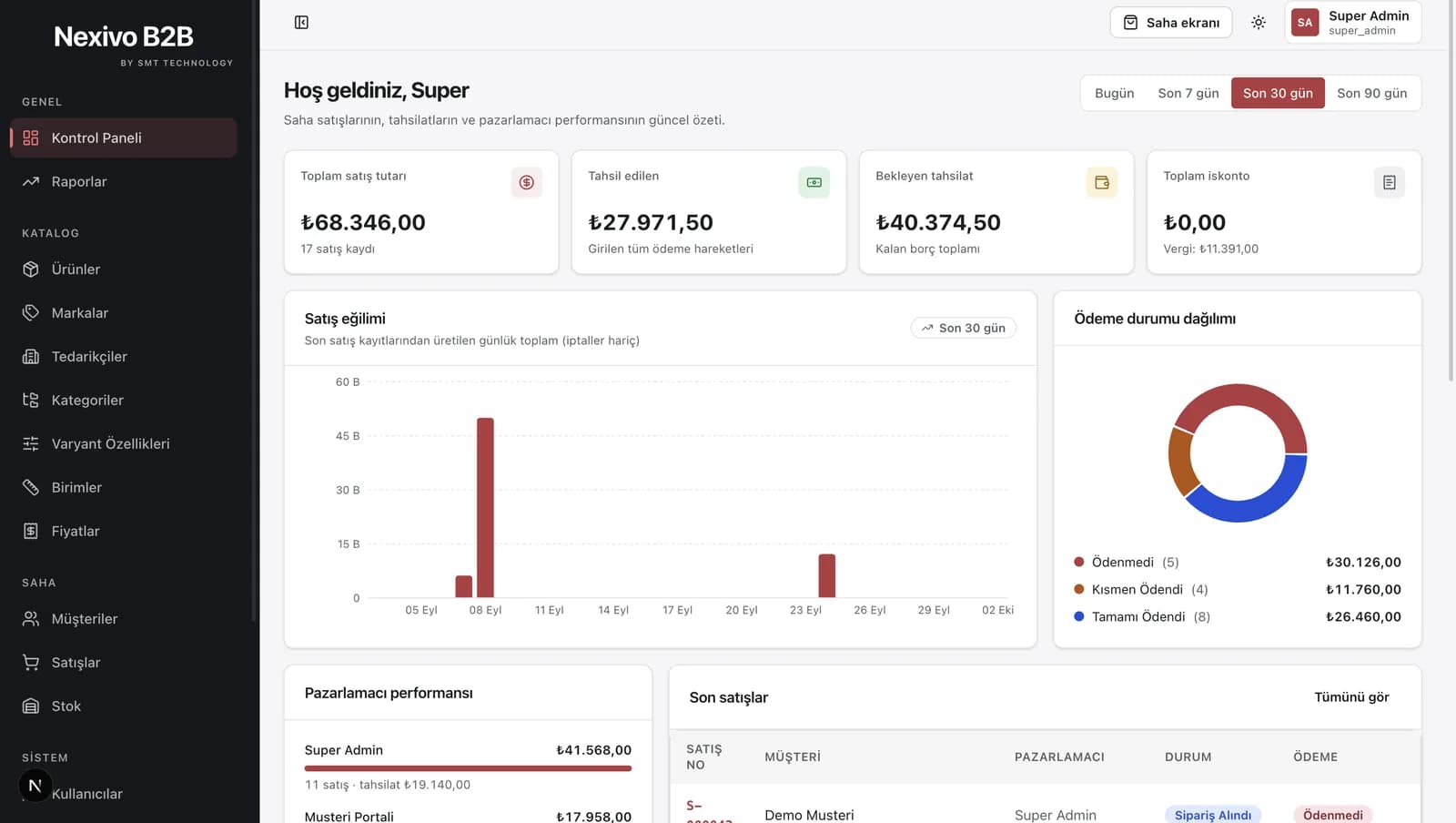The width and height of the screenshot is (1456, 823).
Task: Open Kontrol Paneli from the sidebar
Action: coord(124,137)
